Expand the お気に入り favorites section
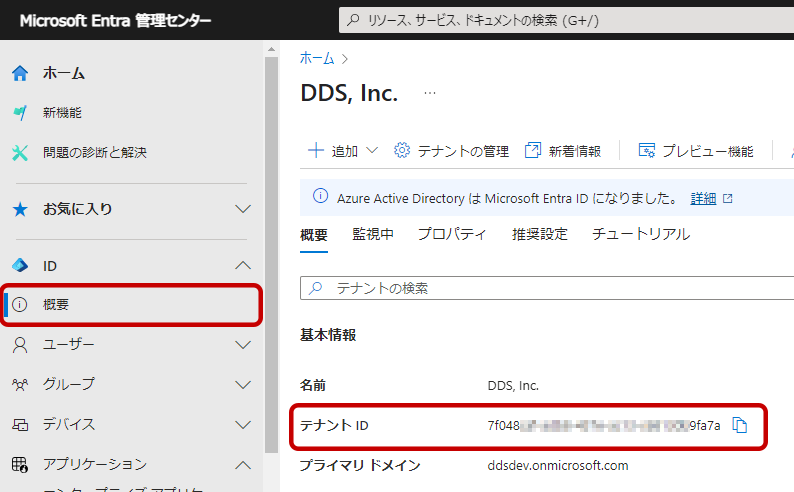 tap(242, 209)
